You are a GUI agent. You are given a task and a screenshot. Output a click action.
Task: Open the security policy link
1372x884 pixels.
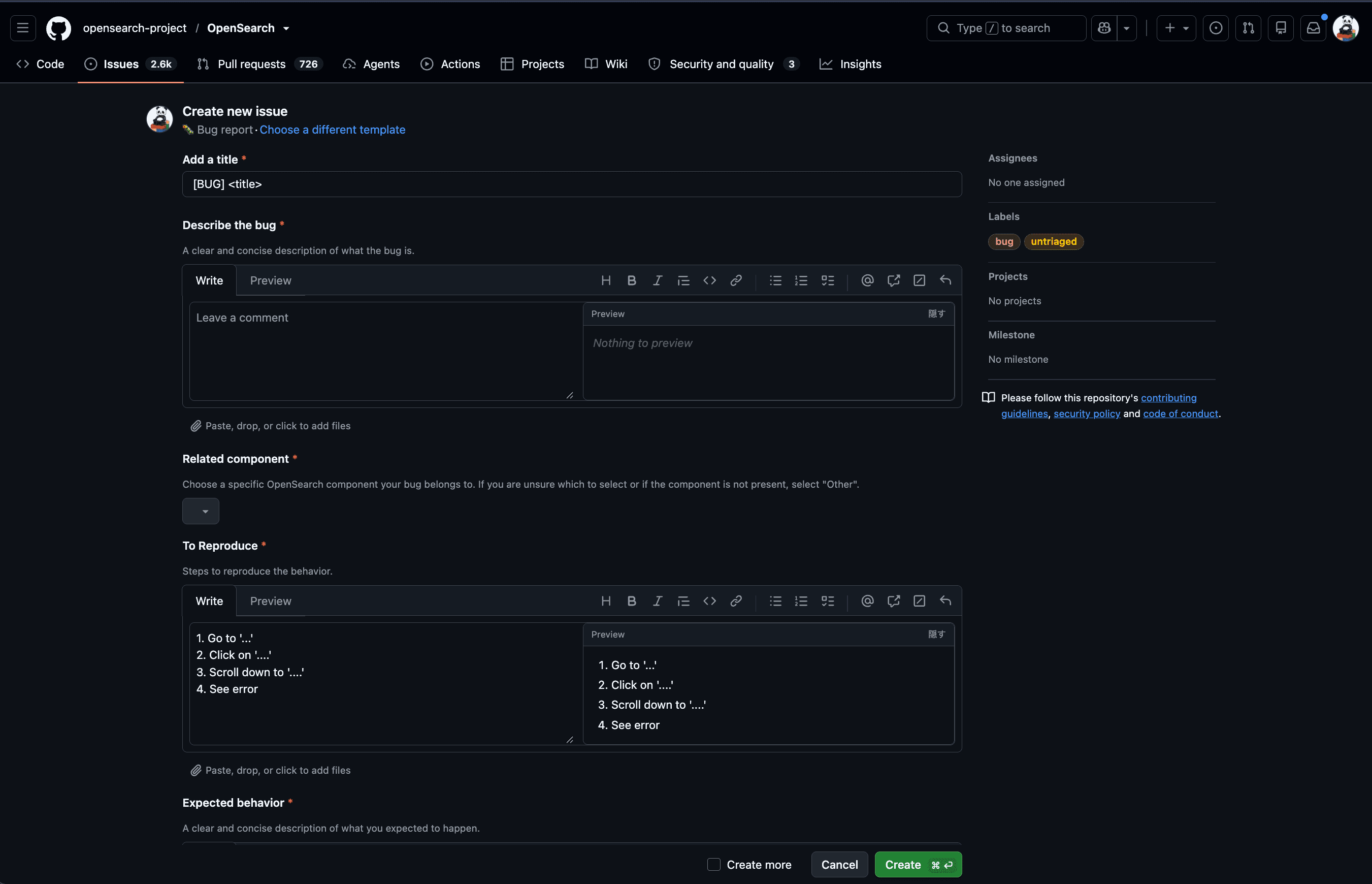click(1086, 414)
